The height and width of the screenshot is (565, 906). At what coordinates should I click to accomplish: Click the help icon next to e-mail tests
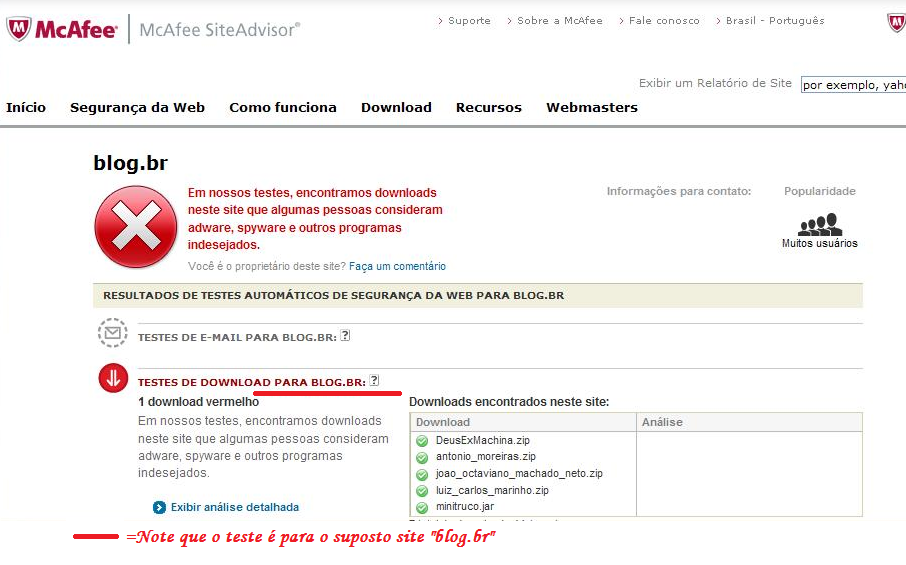pos(345,335)
